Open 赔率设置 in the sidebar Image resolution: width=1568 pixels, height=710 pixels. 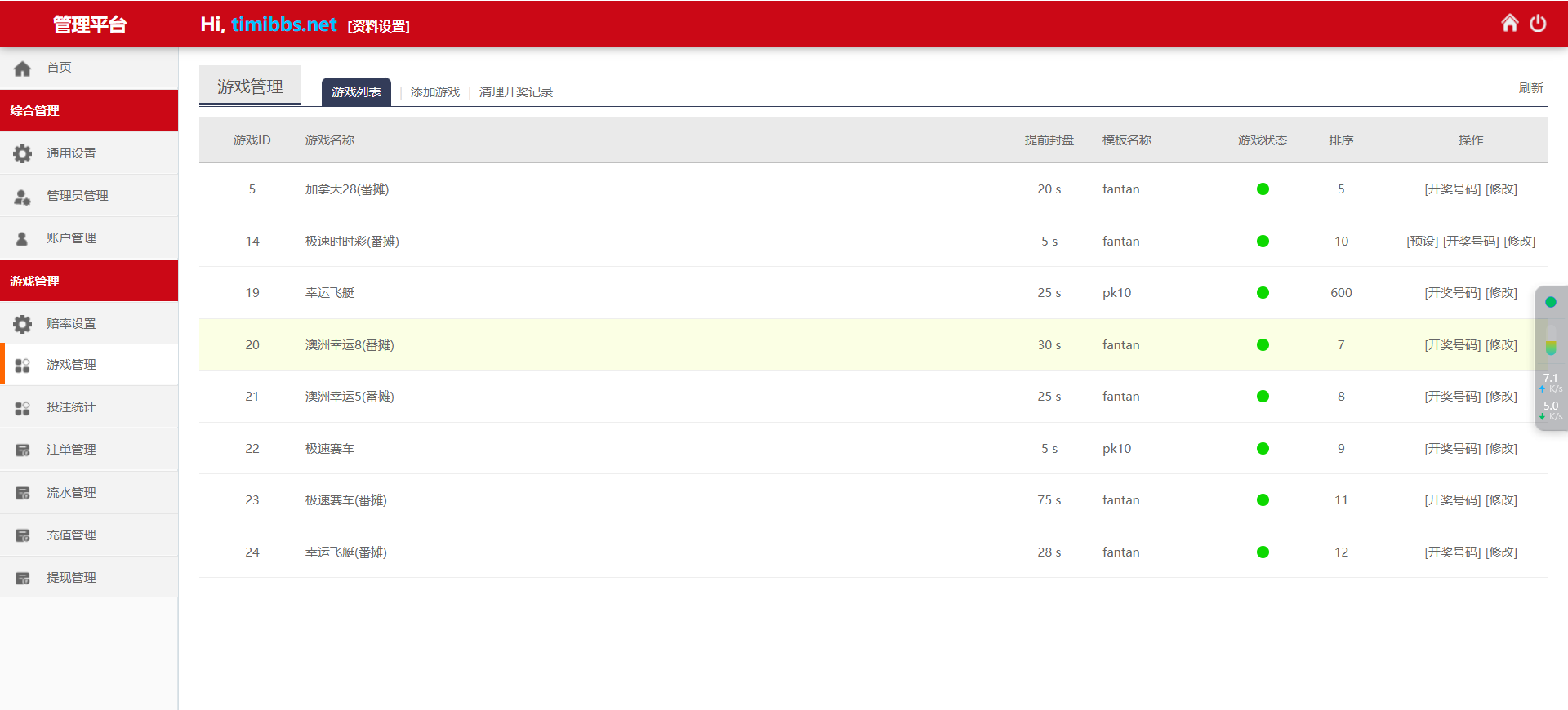tap(89, 324)
